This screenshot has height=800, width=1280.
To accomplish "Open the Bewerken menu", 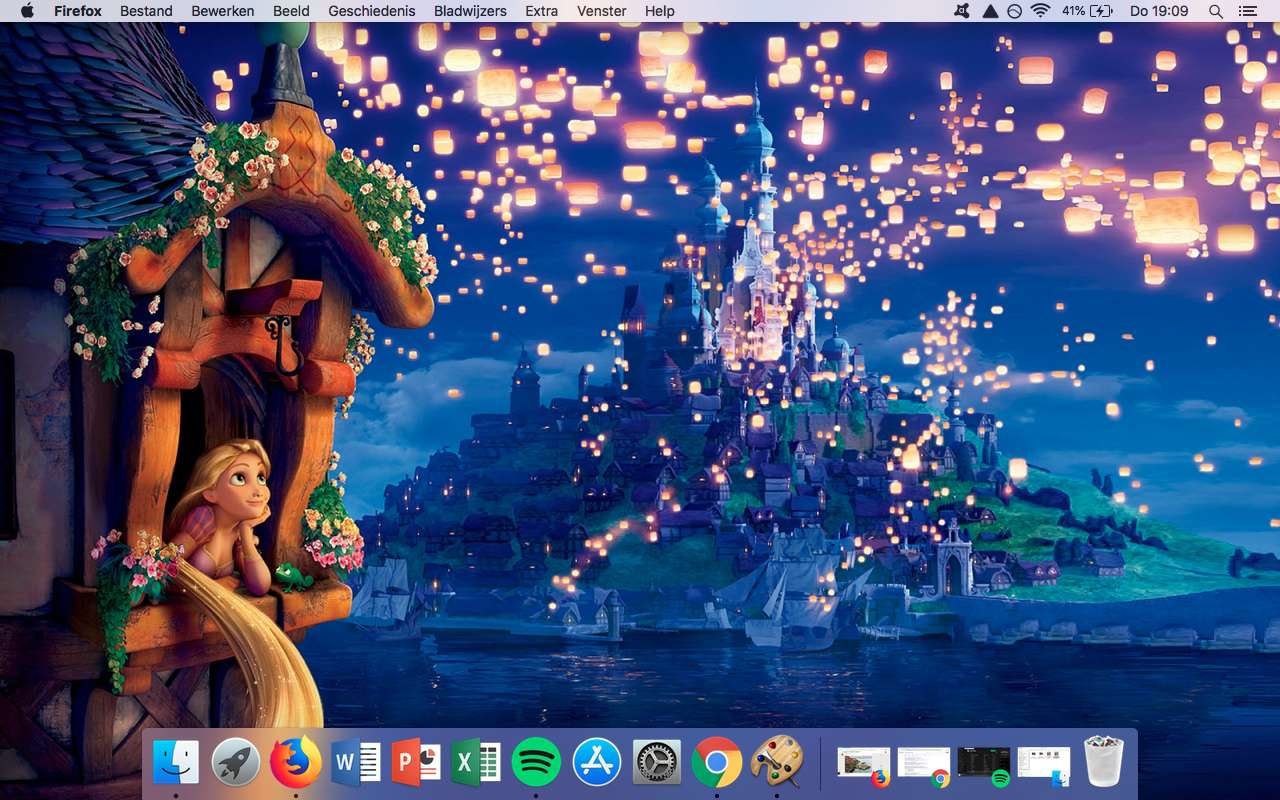I will [223, 11].
